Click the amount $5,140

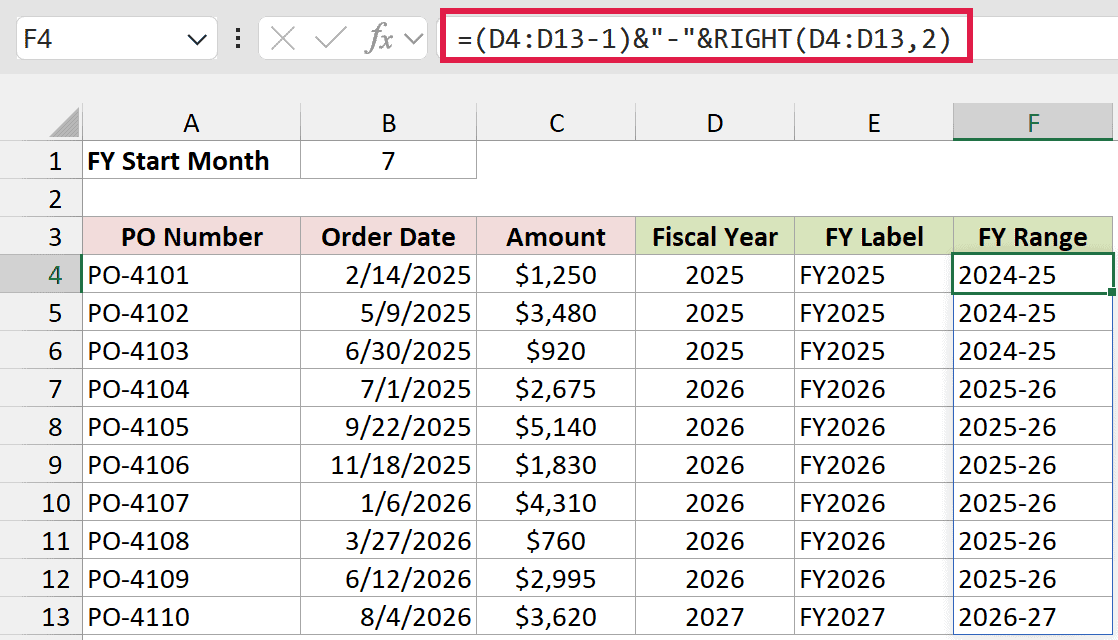pos(556,426)
